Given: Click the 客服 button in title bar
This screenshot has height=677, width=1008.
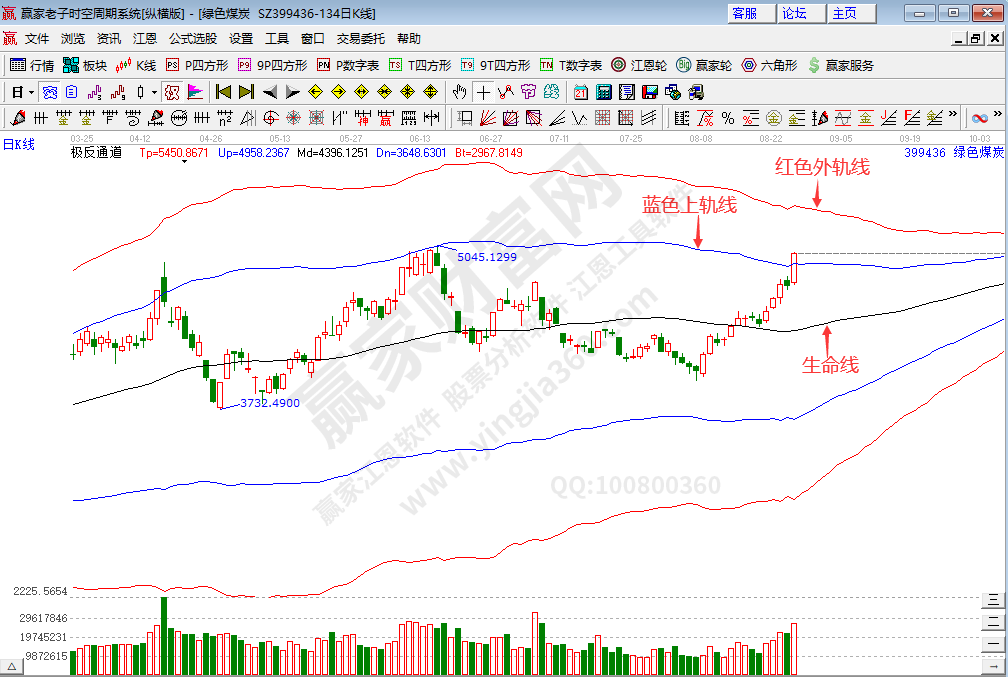Looking at the screenshot, I should (745, 13).
